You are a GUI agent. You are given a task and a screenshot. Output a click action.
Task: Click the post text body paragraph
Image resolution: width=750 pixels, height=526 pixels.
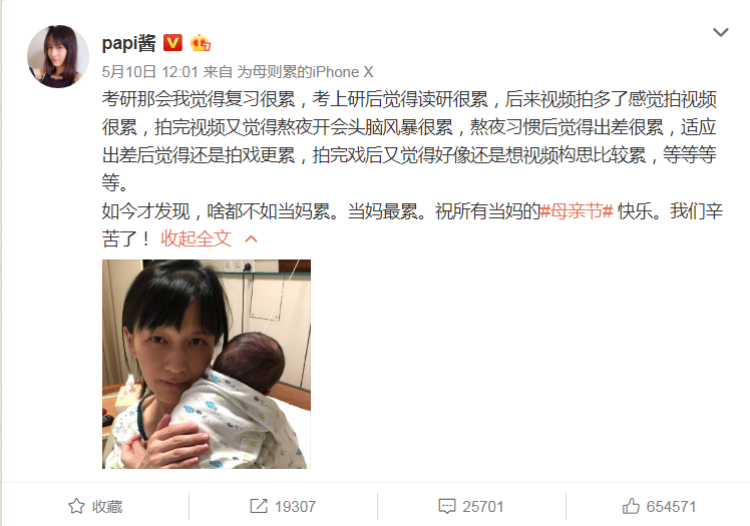[x=412, y=169]
